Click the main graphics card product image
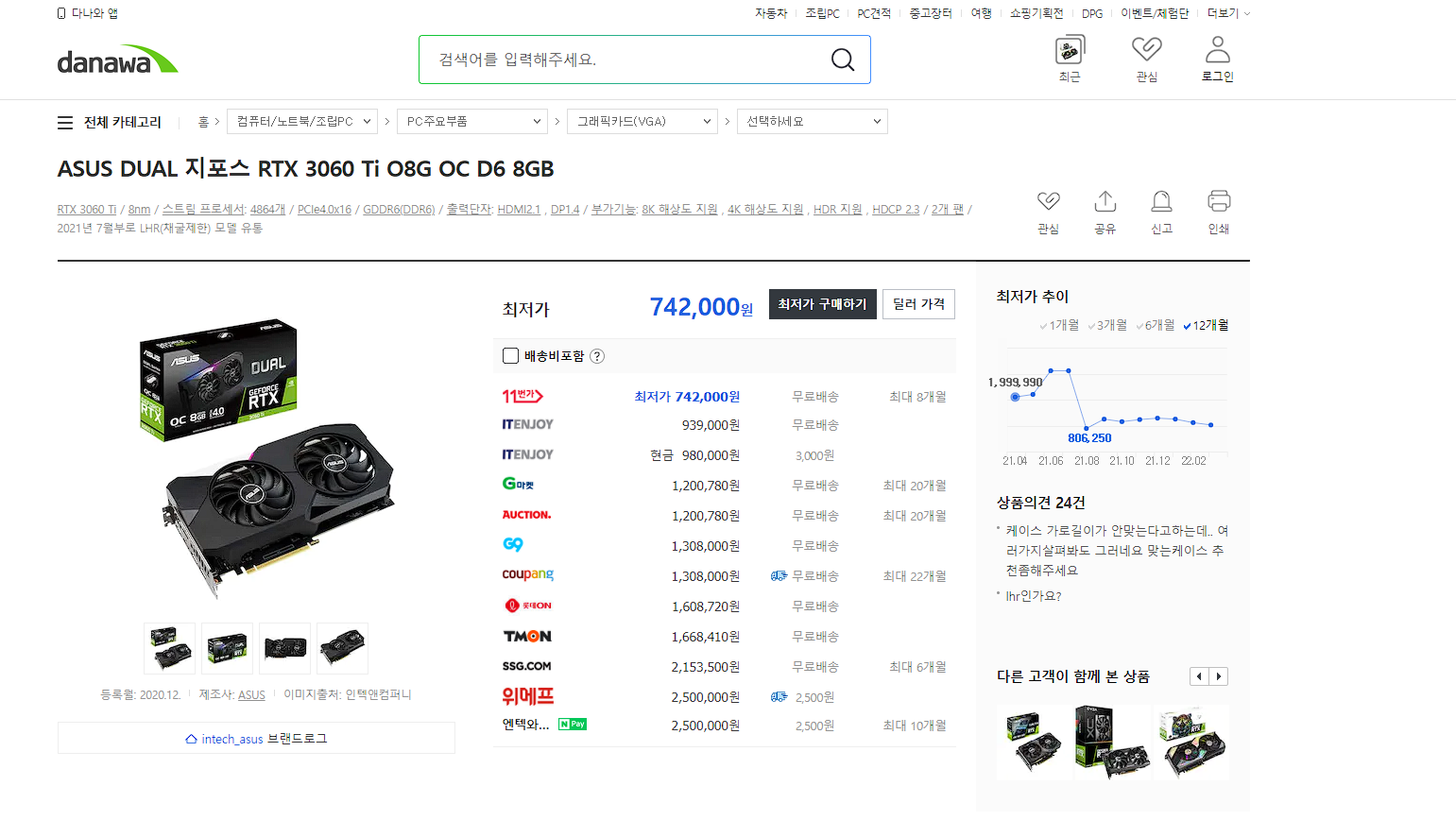Viewport: 1456px width, 837px height. point(266,460)
